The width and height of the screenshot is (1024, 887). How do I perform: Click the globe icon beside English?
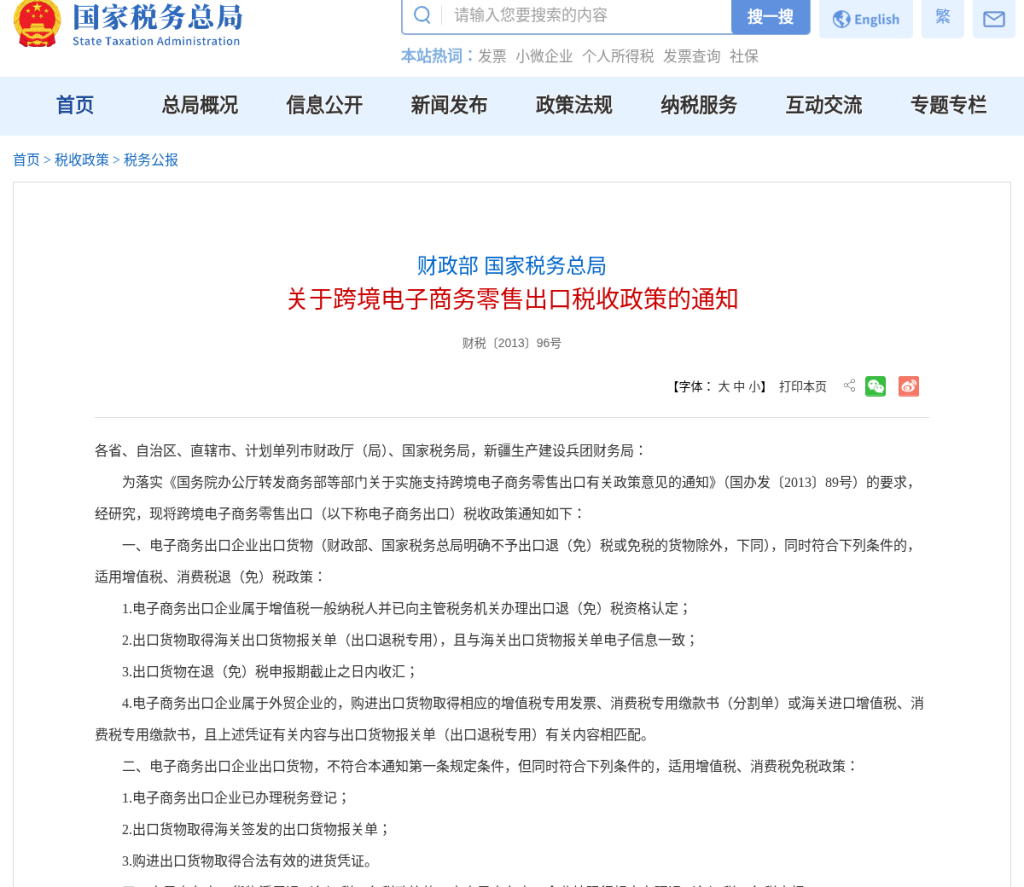coord(841,20)
